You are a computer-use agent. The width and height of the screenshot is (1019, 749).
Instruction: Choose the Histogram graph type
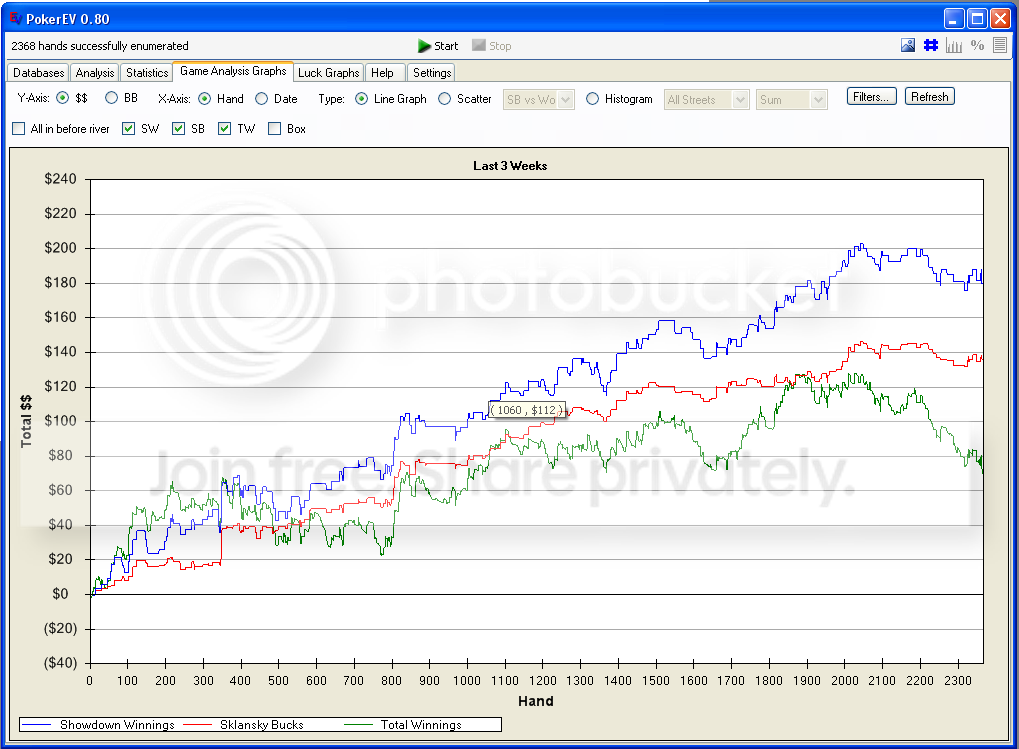tap(592, 99)
